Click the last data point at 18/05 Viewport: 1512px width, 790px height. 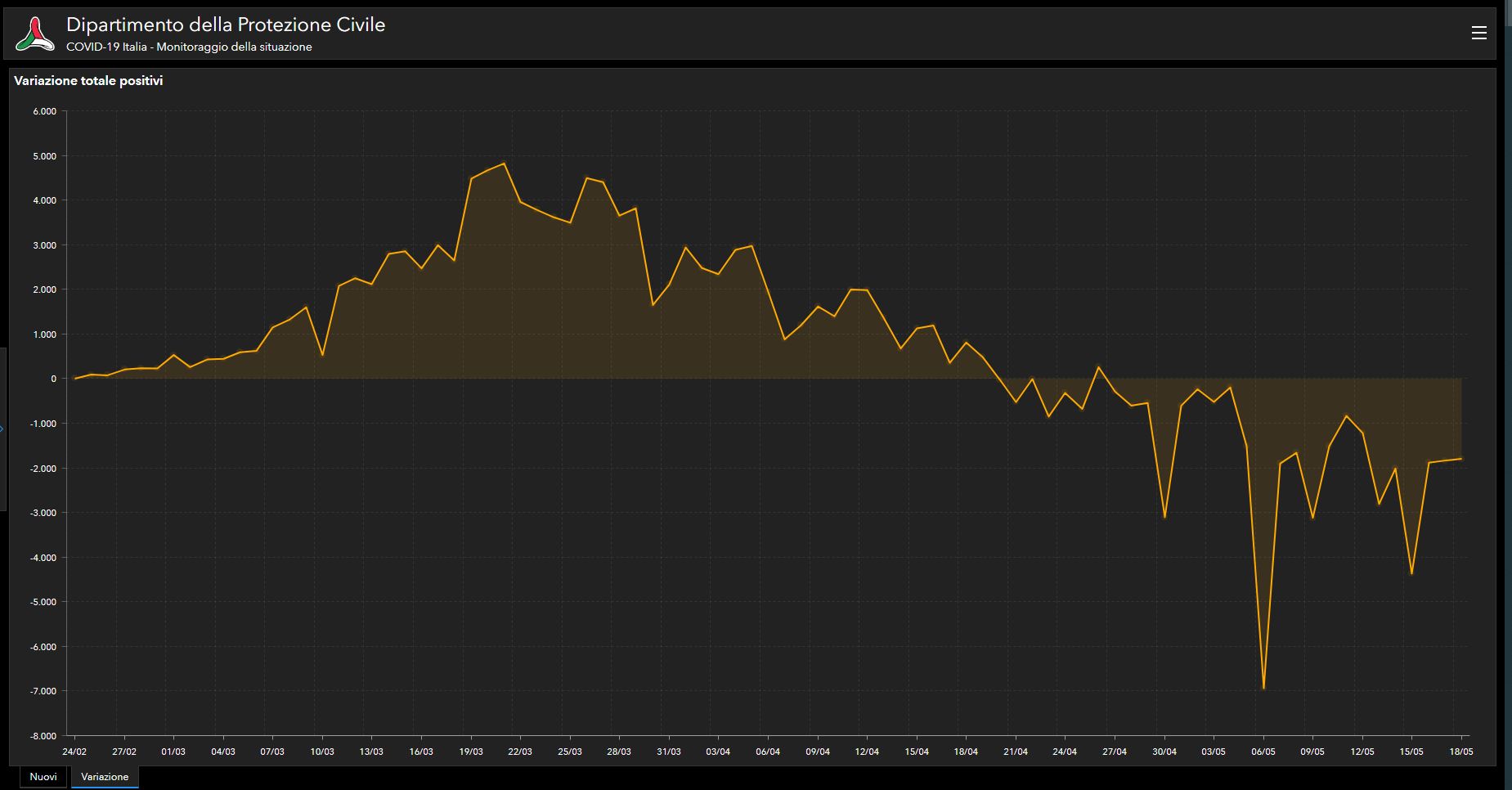(1460, 459)
